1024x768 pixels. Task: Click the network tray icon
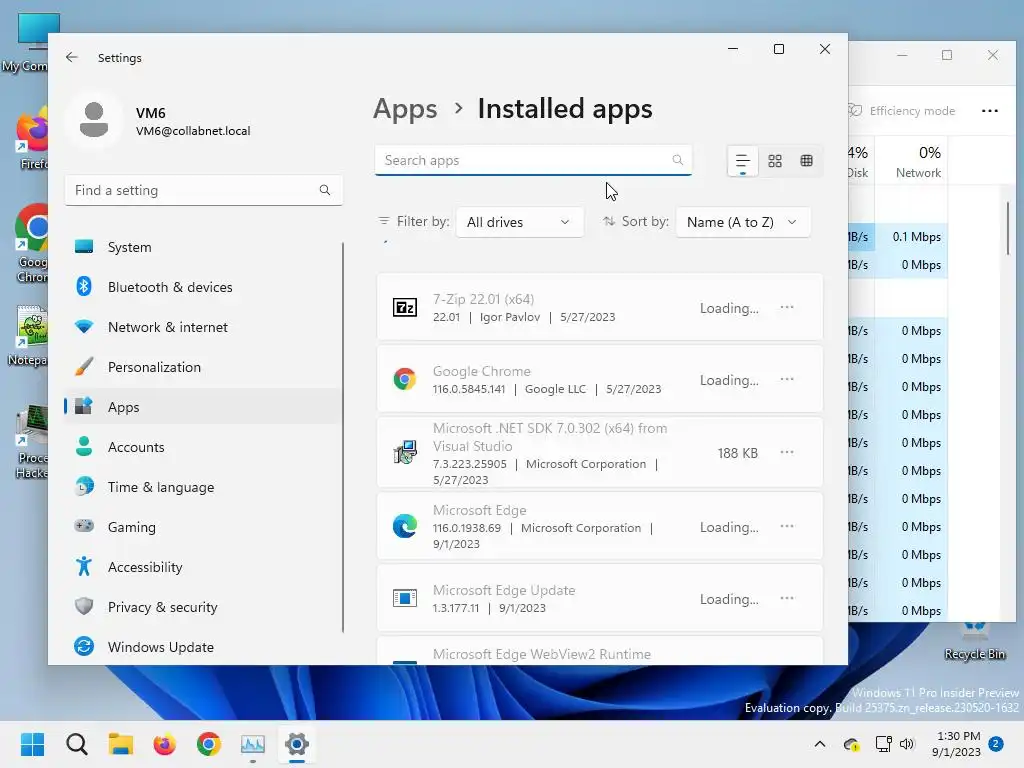click(883, 744)
